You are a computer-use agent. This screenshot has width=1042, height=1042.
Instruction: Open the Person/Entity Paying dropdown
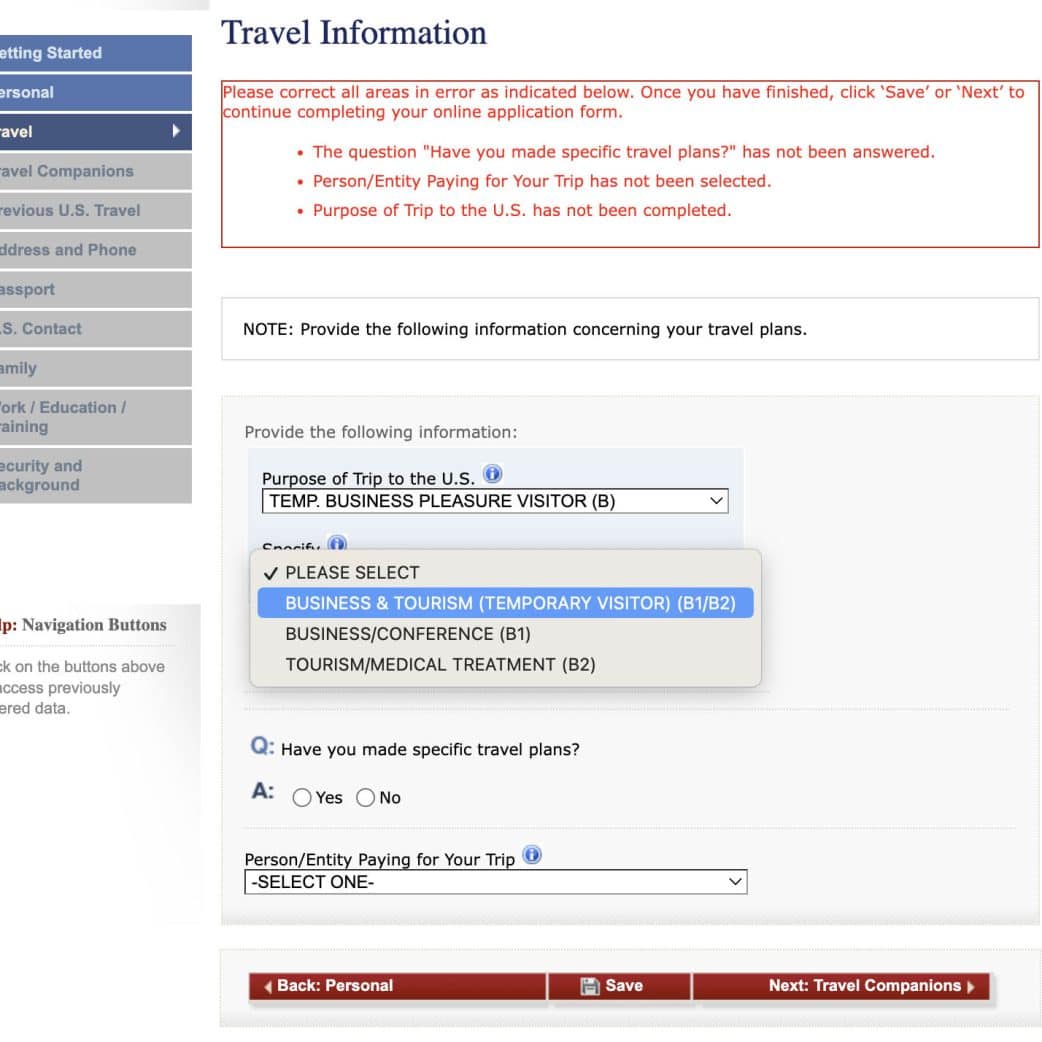(495, 882)
